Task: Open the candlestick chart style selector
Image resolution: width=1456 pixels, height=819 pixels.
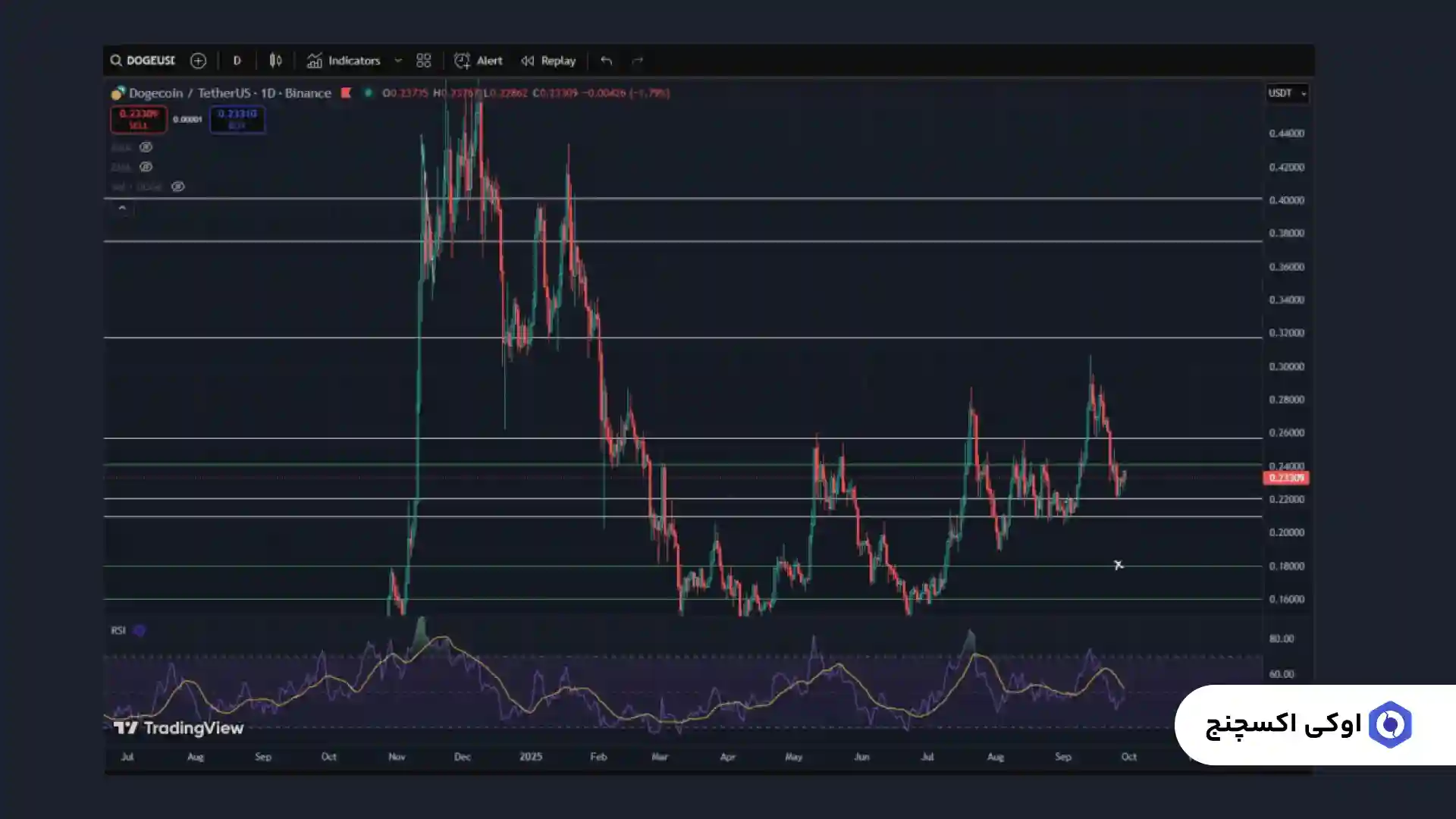Action: (275, 61)
